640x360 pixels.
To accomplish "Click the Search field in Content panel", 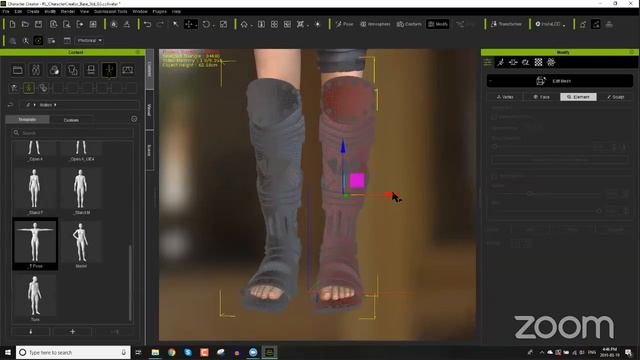I will (73, 133).
